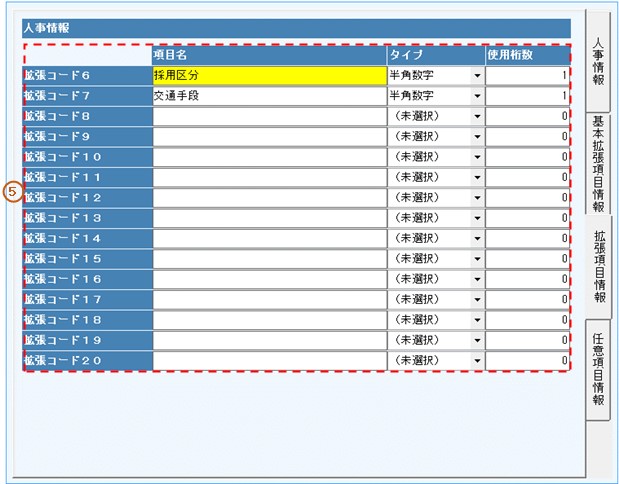The image size is (619, 484).
Task: Switch to the 人事情報 vertical tab
Action: (x=597, y=61)
